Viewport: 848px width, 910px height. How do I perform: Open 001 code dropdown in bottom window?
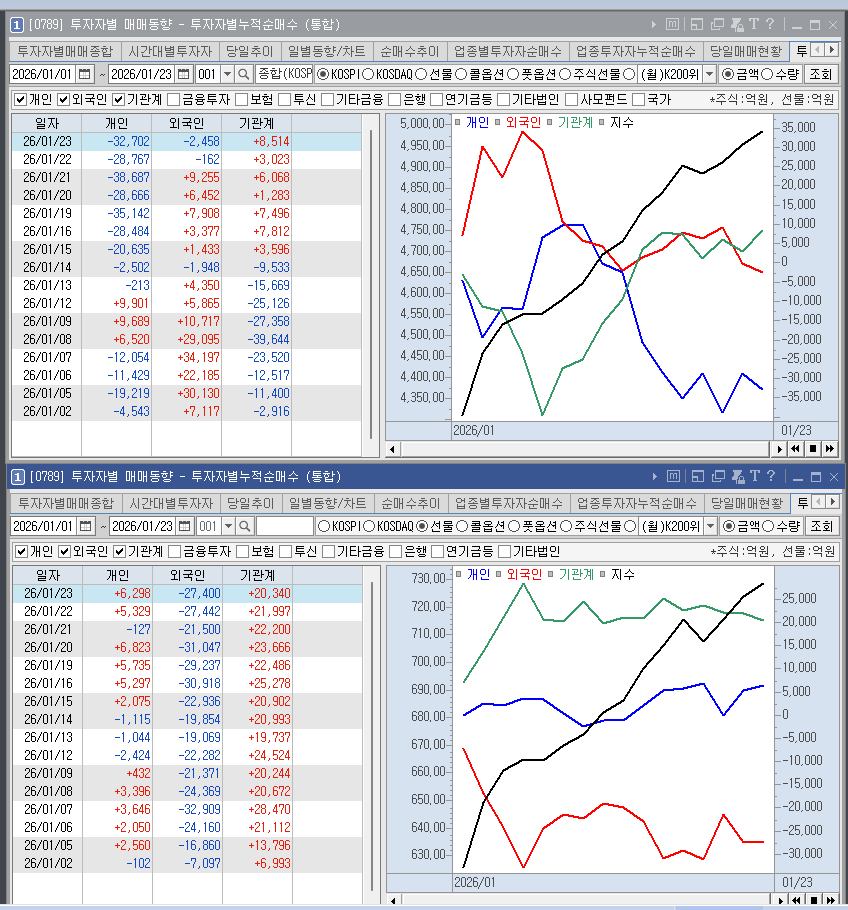click(x=229, y=526)
